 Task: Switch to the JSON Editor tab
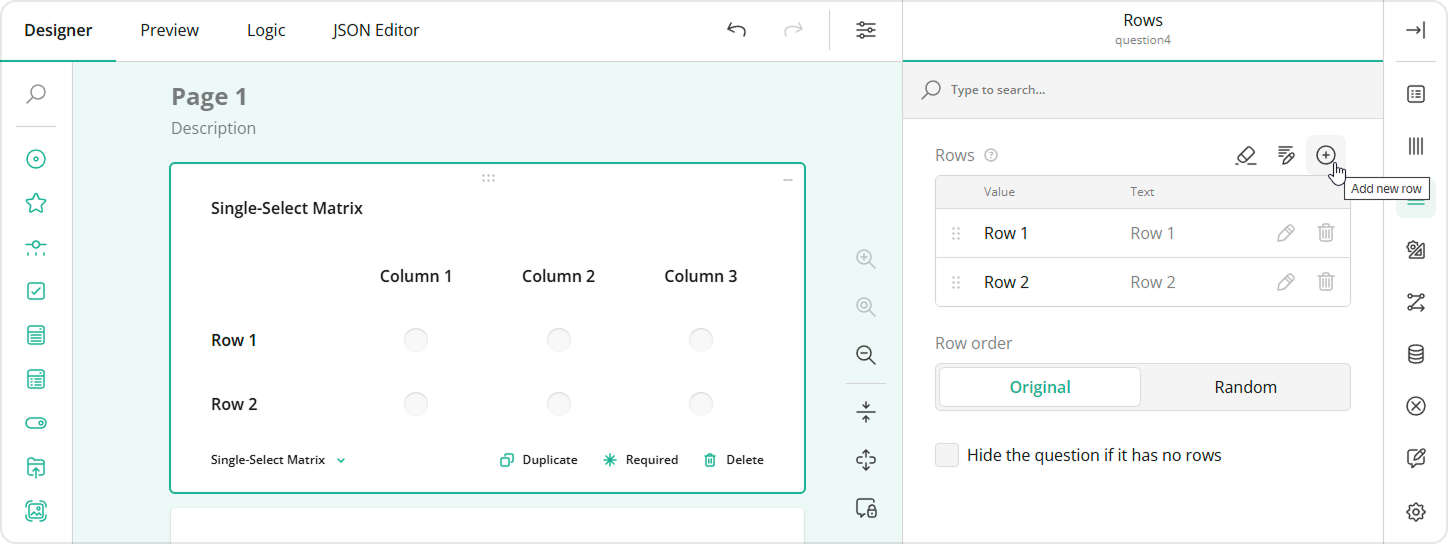pos(376,30)
